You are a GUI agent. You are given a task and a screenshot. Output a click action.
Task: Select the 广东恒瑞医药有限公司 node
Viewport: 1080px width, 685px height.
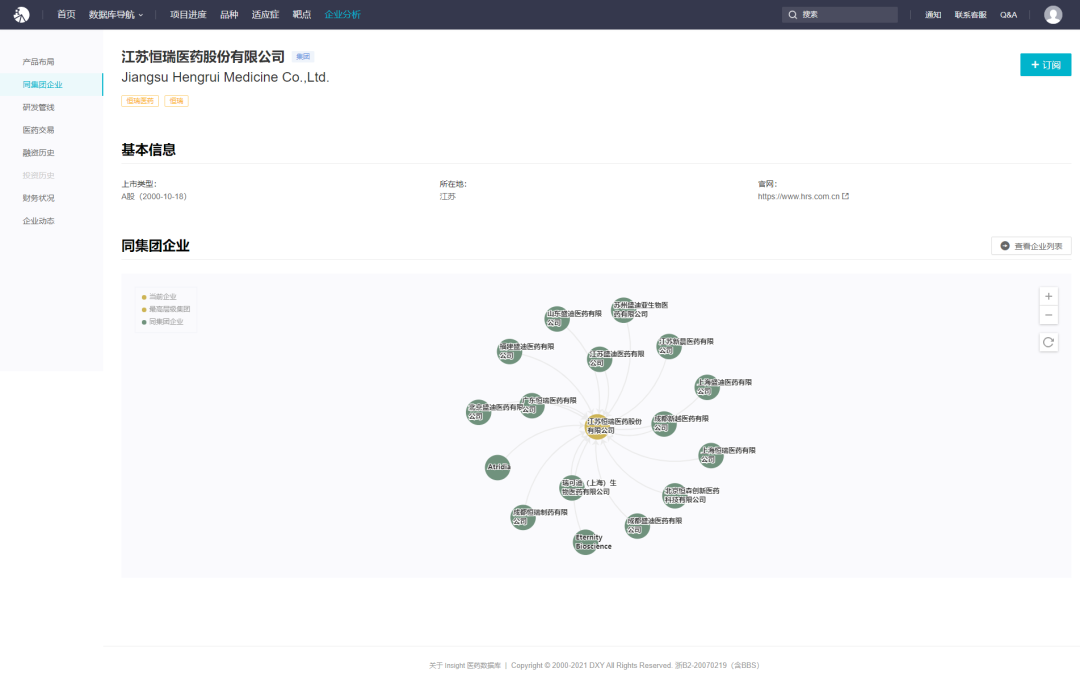[x=532, y=405]
